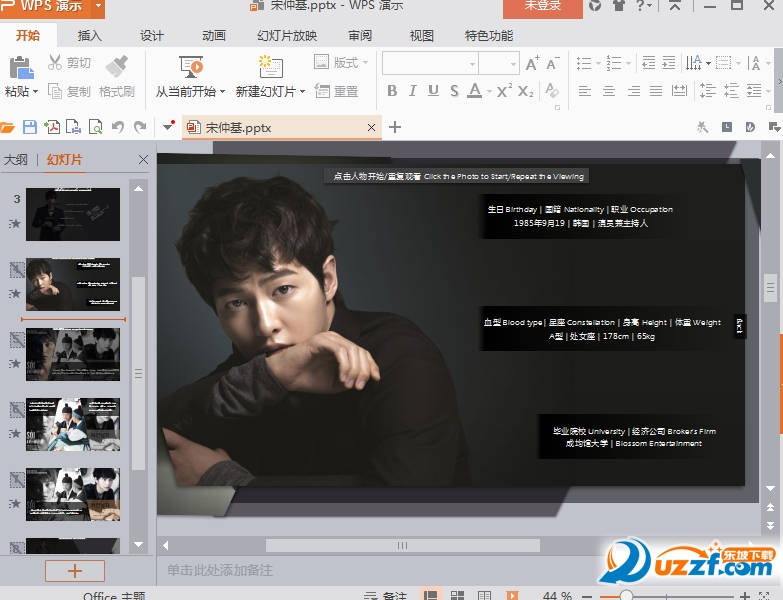Toggle text shadow S button

[x=454, y=91]
